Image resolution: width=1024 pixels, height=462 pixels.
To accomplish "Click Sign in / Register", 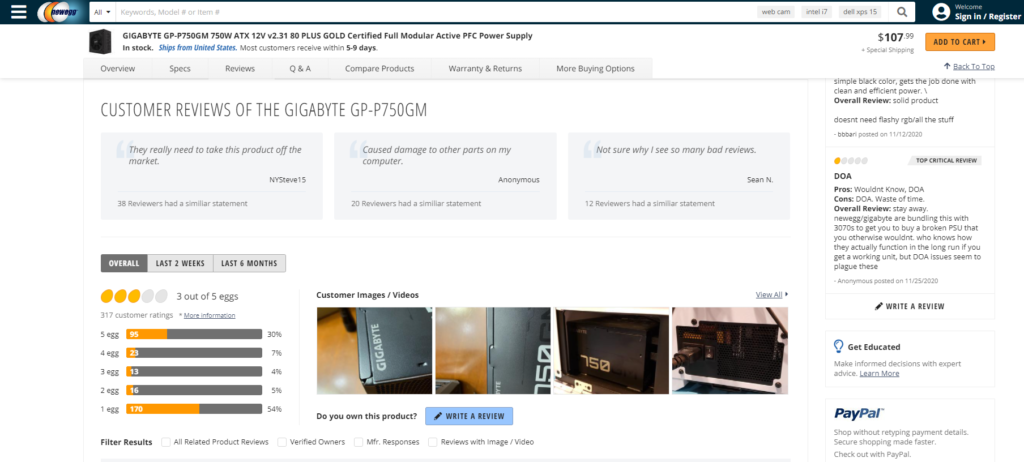I will pyautogui.click(x=987, y=17).
